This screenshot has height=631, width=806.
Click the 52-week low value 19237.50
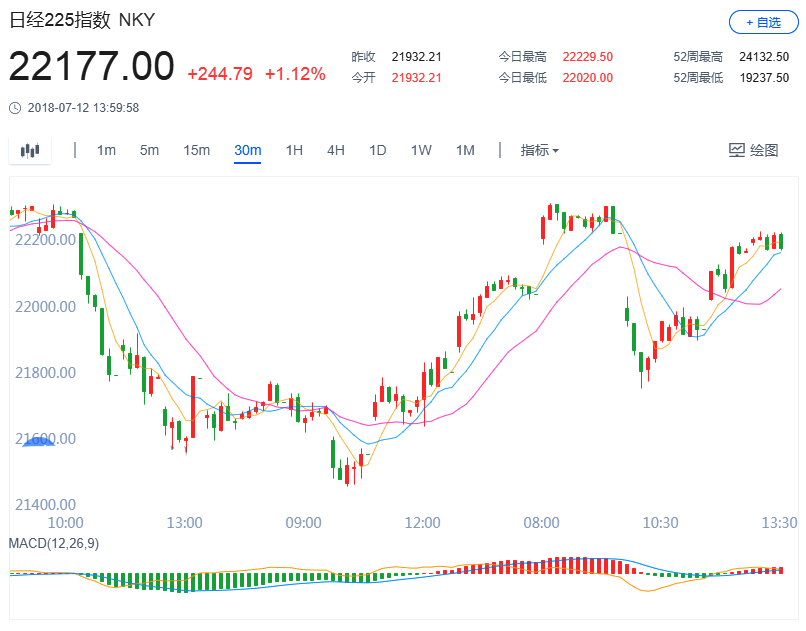(x=764, y=78)
